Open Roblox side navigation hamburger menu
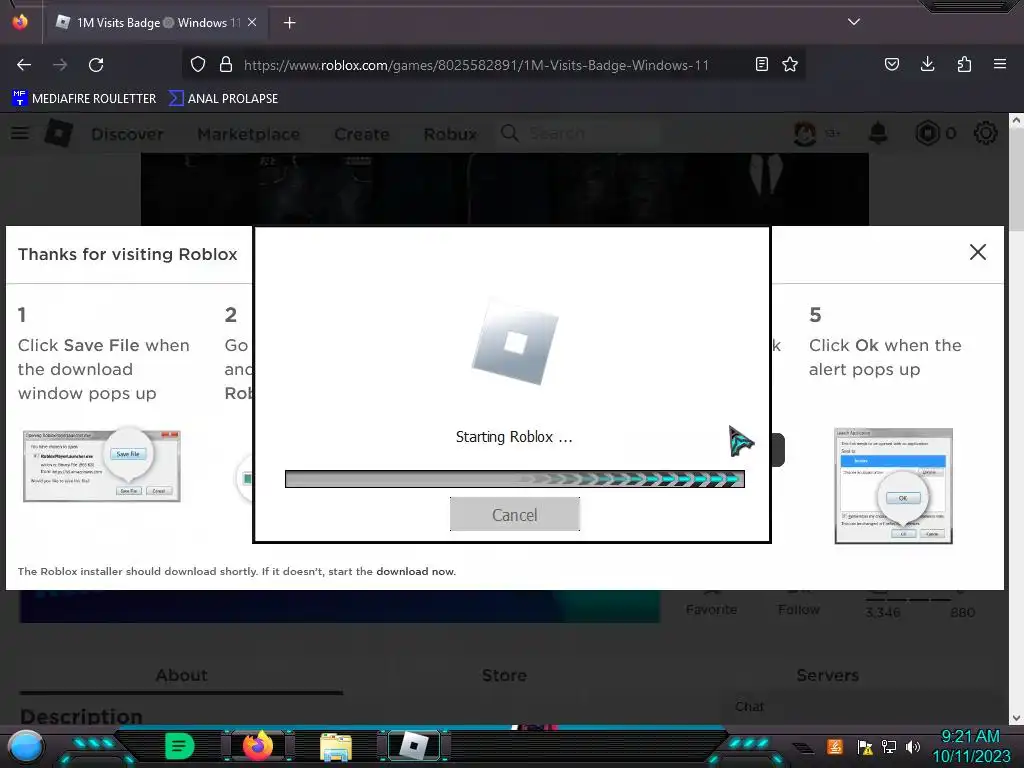Screen dimensions: 1024x768 click(20, 133)
